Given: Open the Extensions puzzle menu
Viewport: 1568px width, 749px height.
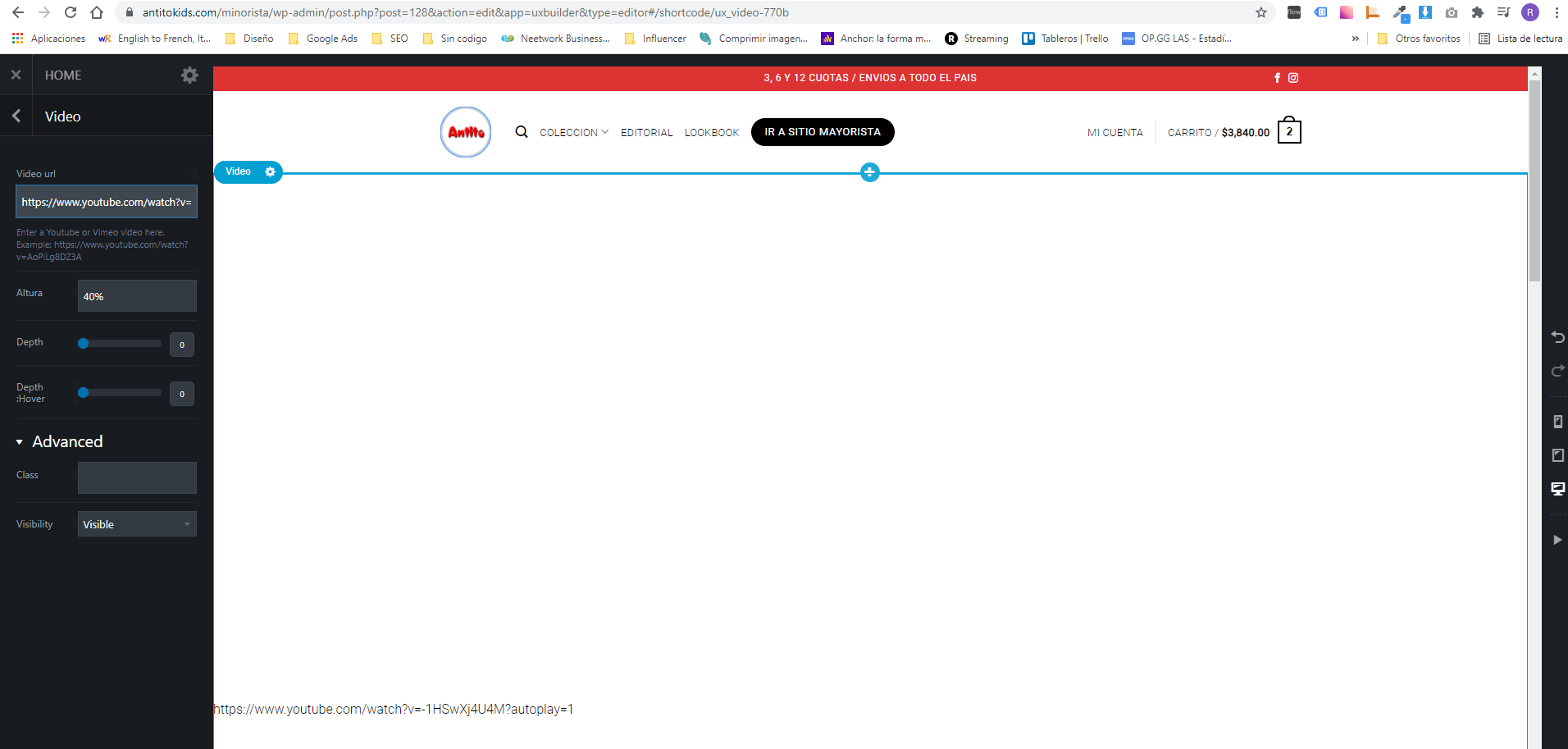Looking at the screenshot, I should pos(1478,12).
